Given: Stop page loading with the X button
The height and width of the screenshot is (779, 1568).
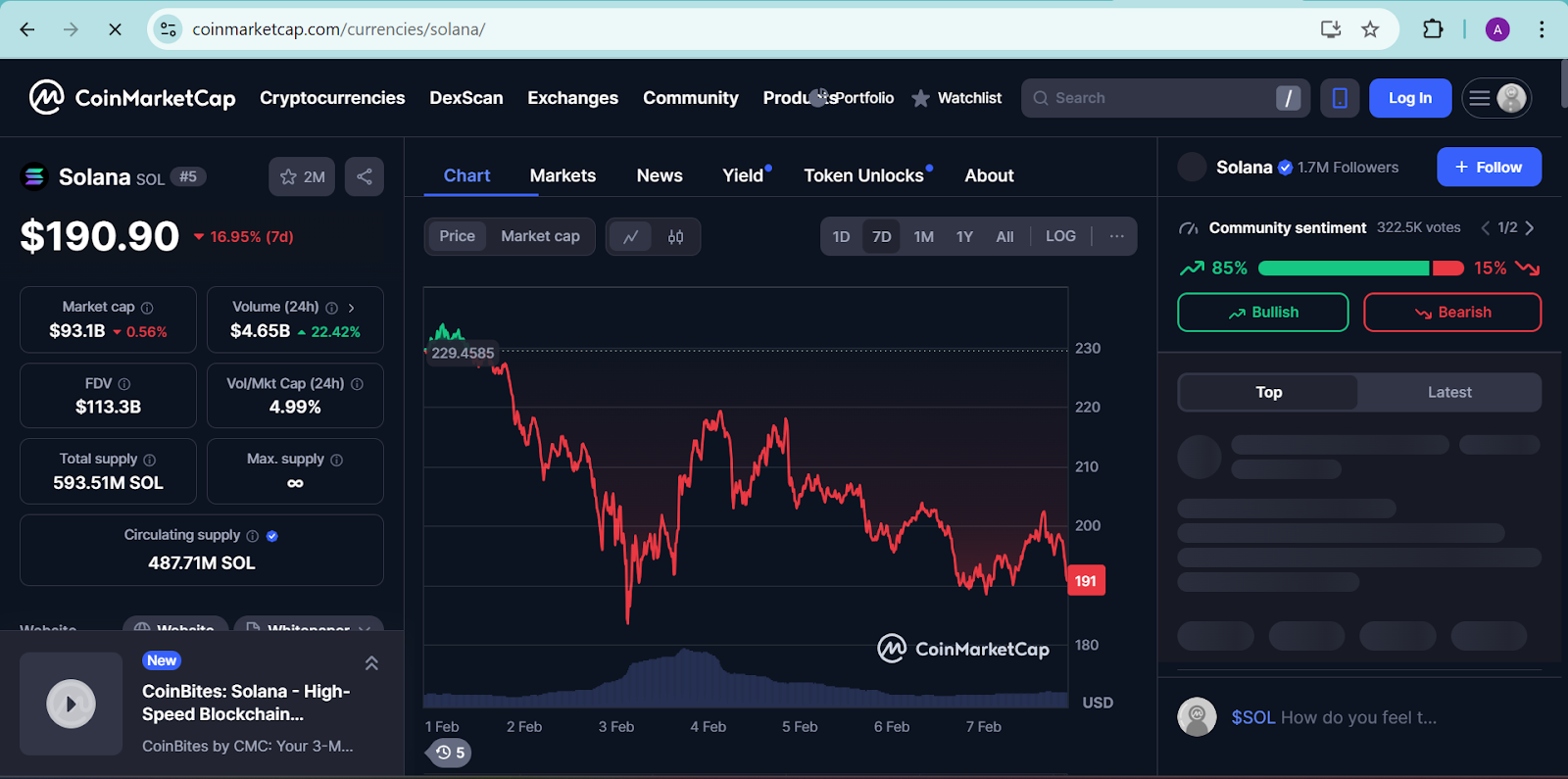Looking at the screenshot, I should (x=115, y=29).
